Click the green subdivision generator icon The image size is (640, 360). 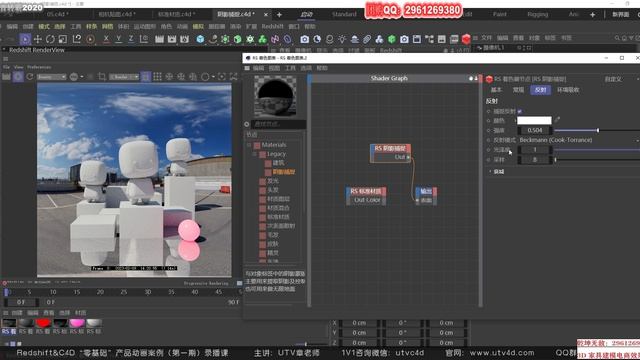click(x=225, y=39)
